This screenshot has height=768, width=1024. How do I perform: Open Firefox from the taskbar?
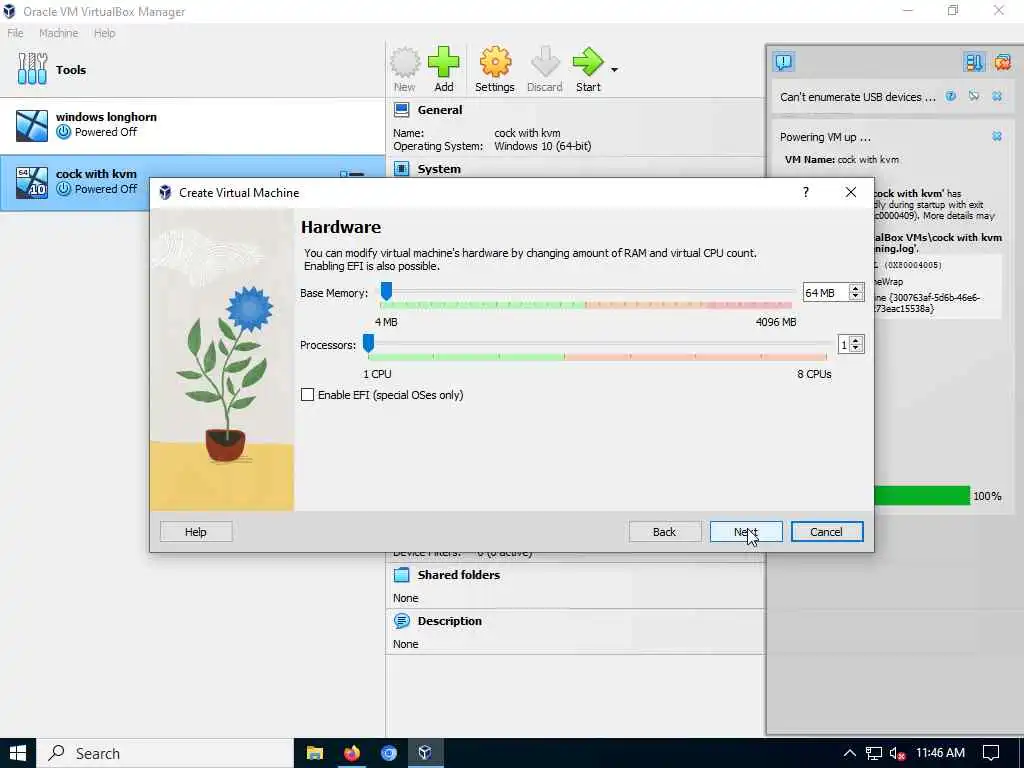coord(352,753)
